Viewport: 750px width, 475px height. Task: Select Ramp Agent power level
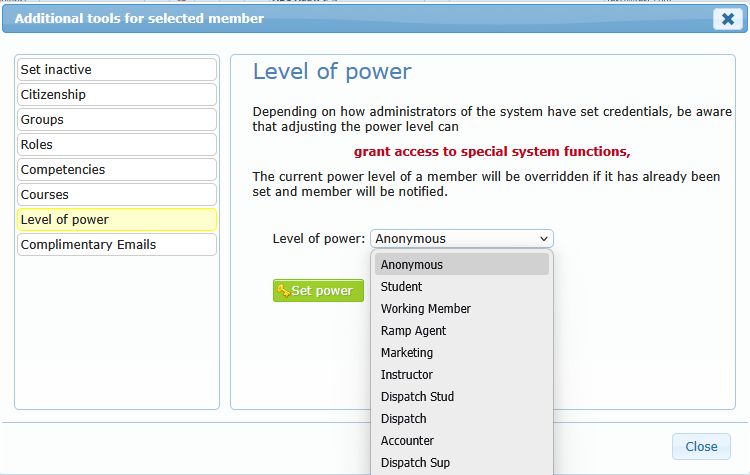click(461, 331)
